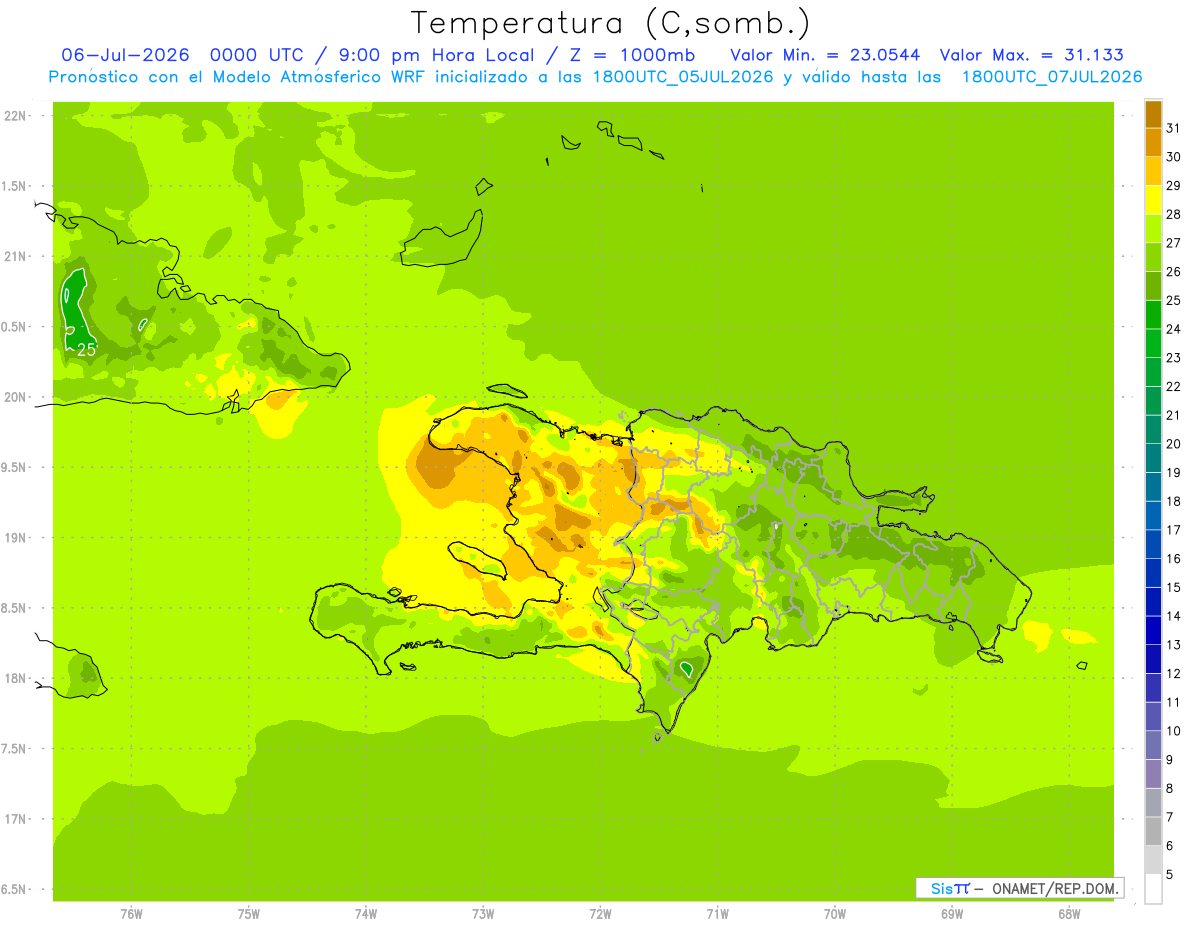Select the valid-until time "1800UTC_07JUL2026"

coord(1052,77)
